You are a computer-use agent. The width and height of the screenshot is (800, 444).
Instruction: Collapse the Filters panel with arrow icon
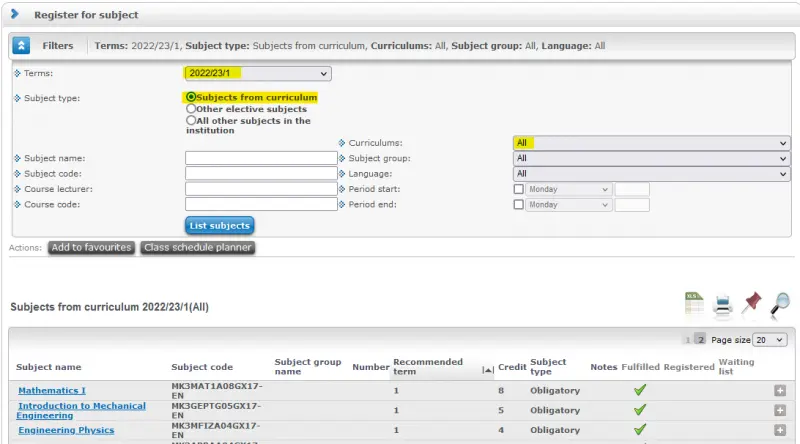(21, 46)
